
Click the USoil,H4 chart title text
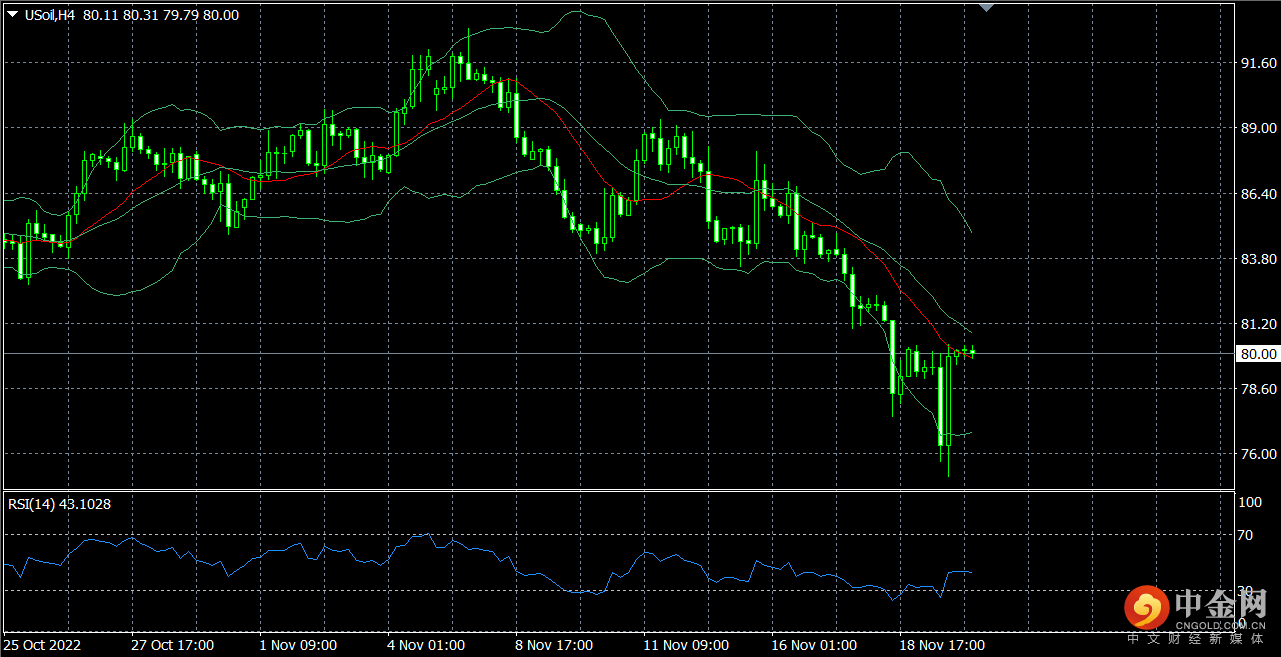coord(50,15)
